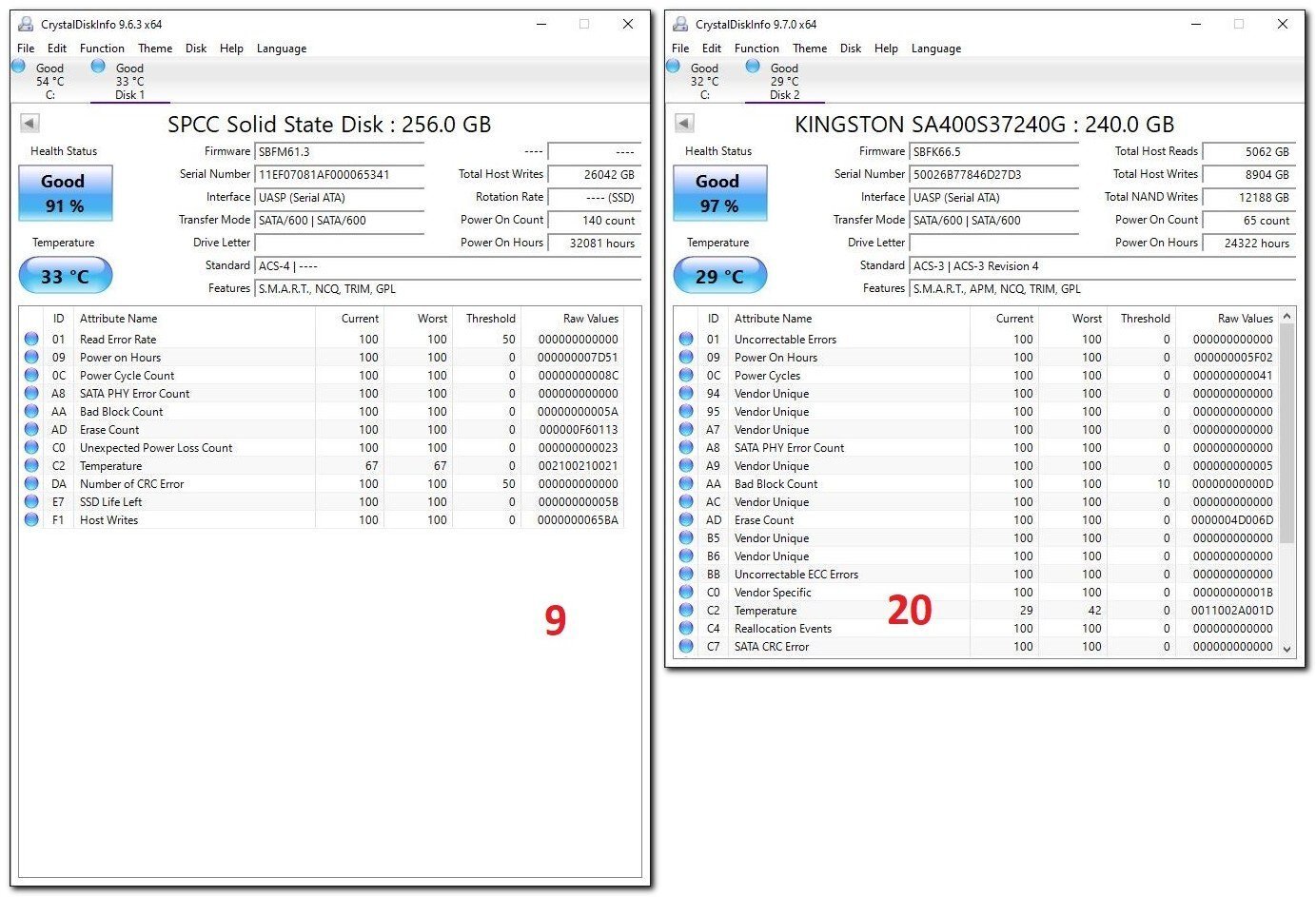Screen dimensions: 1316x897
Task: Open Language menu in left window
Action: 282,49
